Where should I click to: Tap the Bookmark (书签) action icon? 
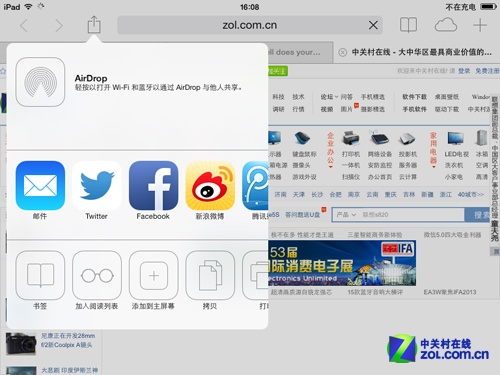(40, 276)
